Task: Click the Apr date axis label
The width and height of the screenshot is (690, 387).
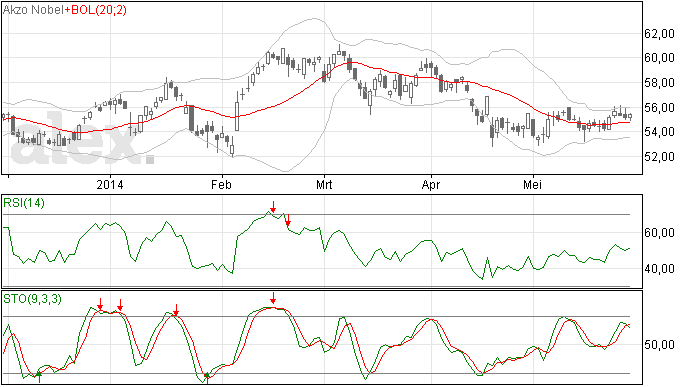Action: click(431, 184)
